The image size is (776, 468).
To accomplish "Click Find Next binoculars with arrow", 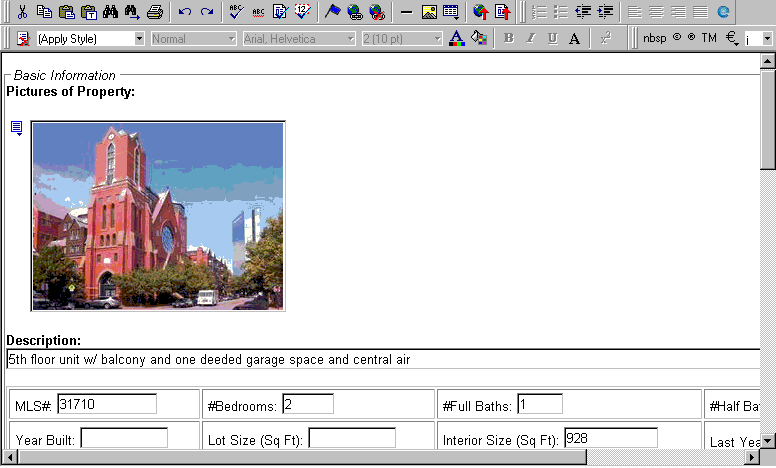I will [x=132, y=11].
